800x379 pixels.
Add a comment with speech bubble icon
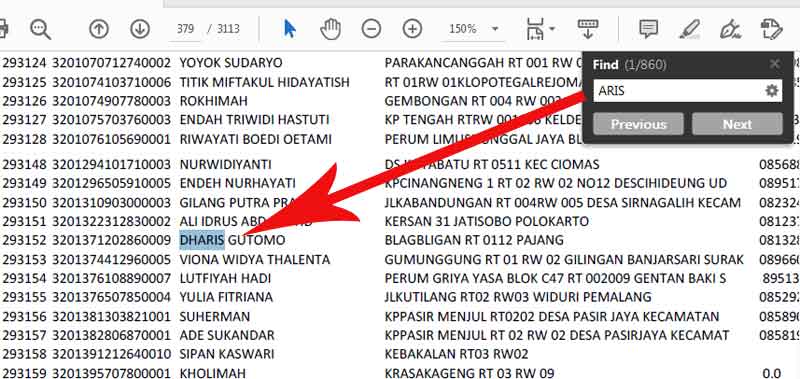point(648,29)
